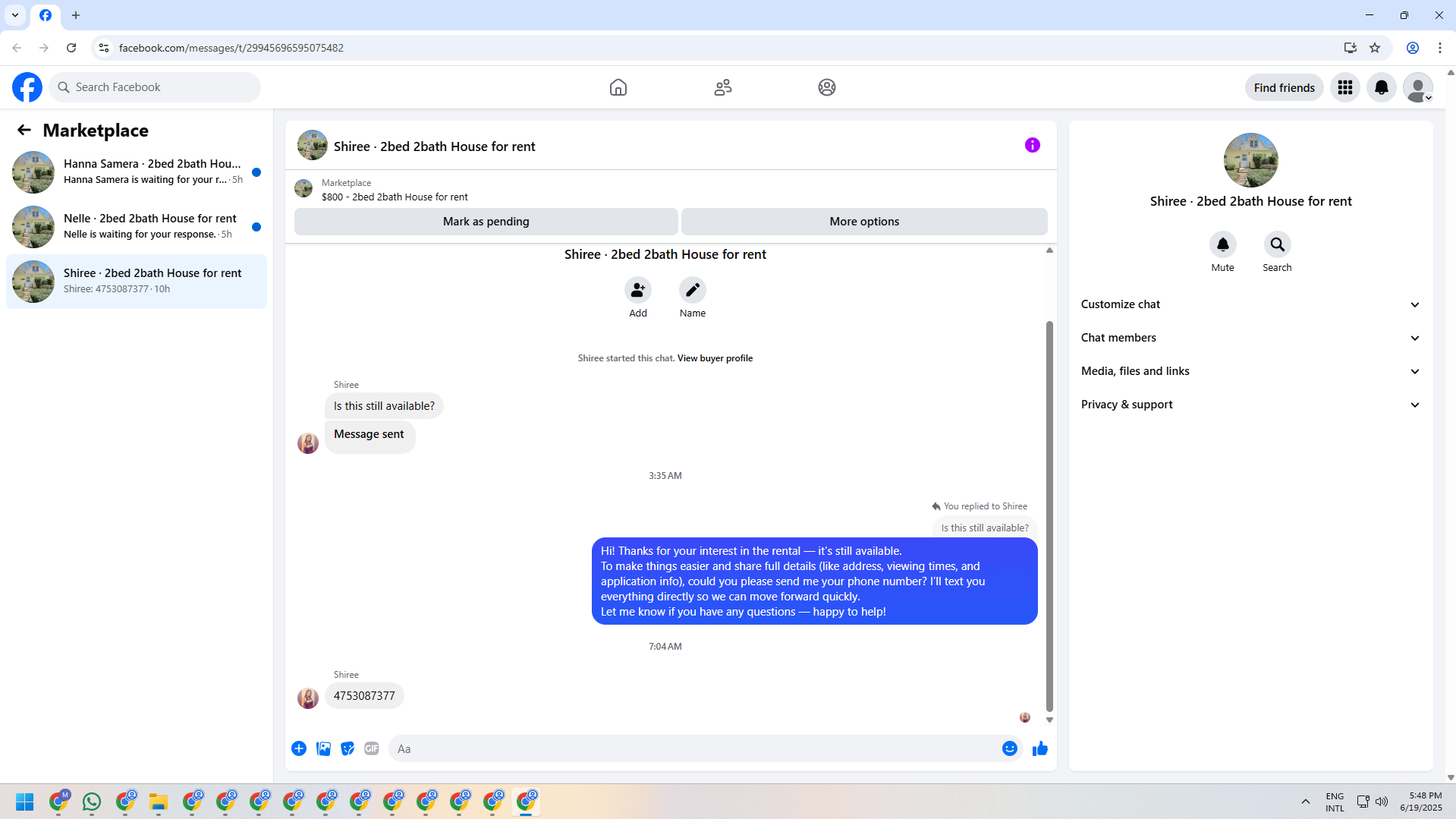Screen dimensions: 1456x819
Task: Open the Chrome profile icon
Action: point(1413,48)
